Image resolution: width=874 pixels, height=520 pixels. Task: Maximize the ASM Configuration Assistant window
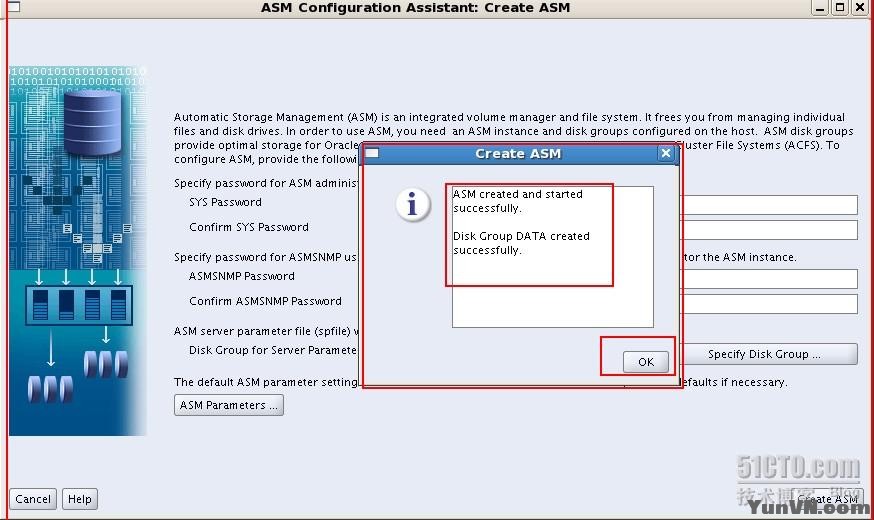tap(839, 7)
